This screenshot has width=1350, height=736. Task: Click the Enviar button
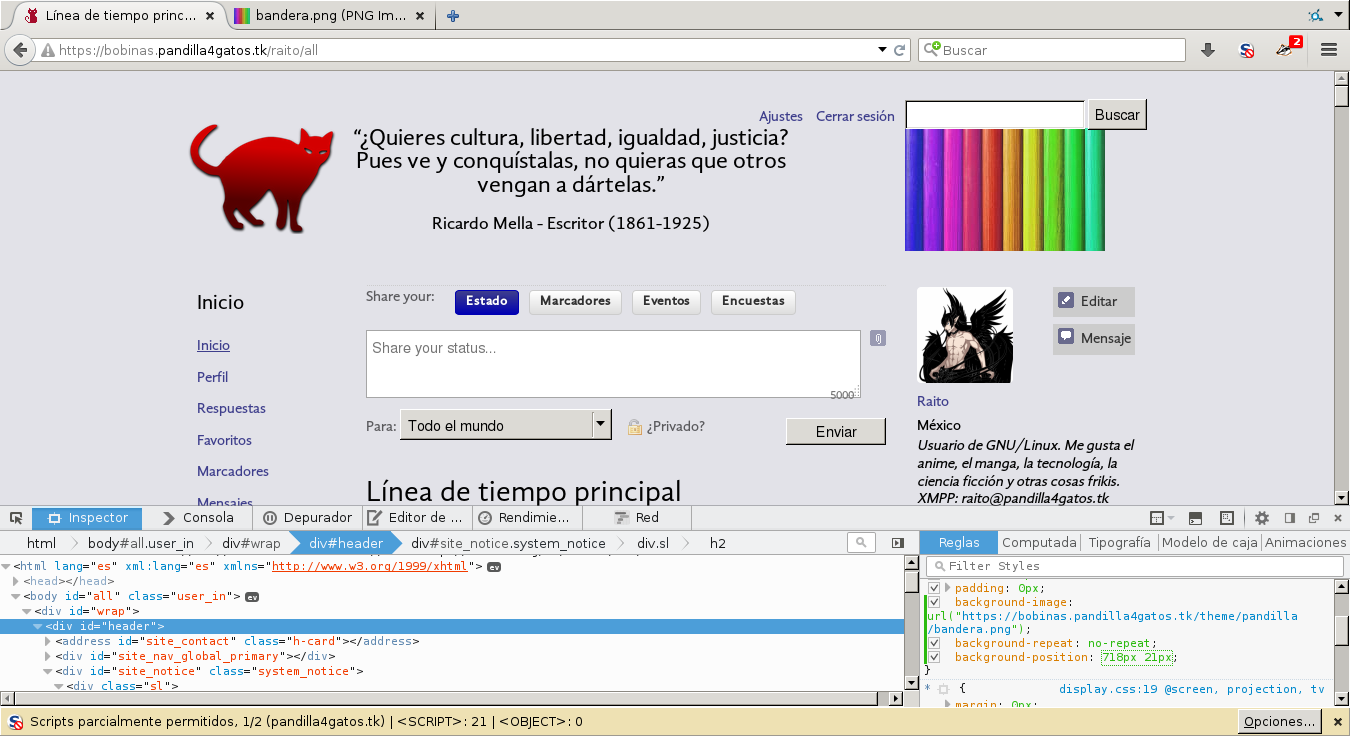(x=836, y=431)
